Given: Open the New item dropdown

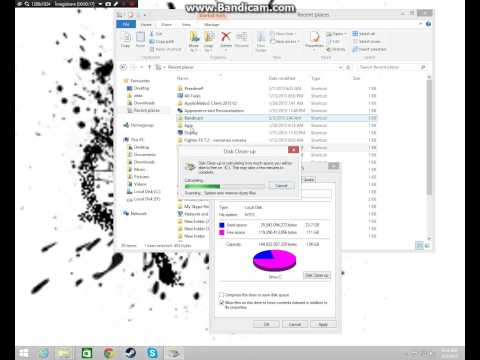Looking at the screenshot, I should (x=284, y=34).
